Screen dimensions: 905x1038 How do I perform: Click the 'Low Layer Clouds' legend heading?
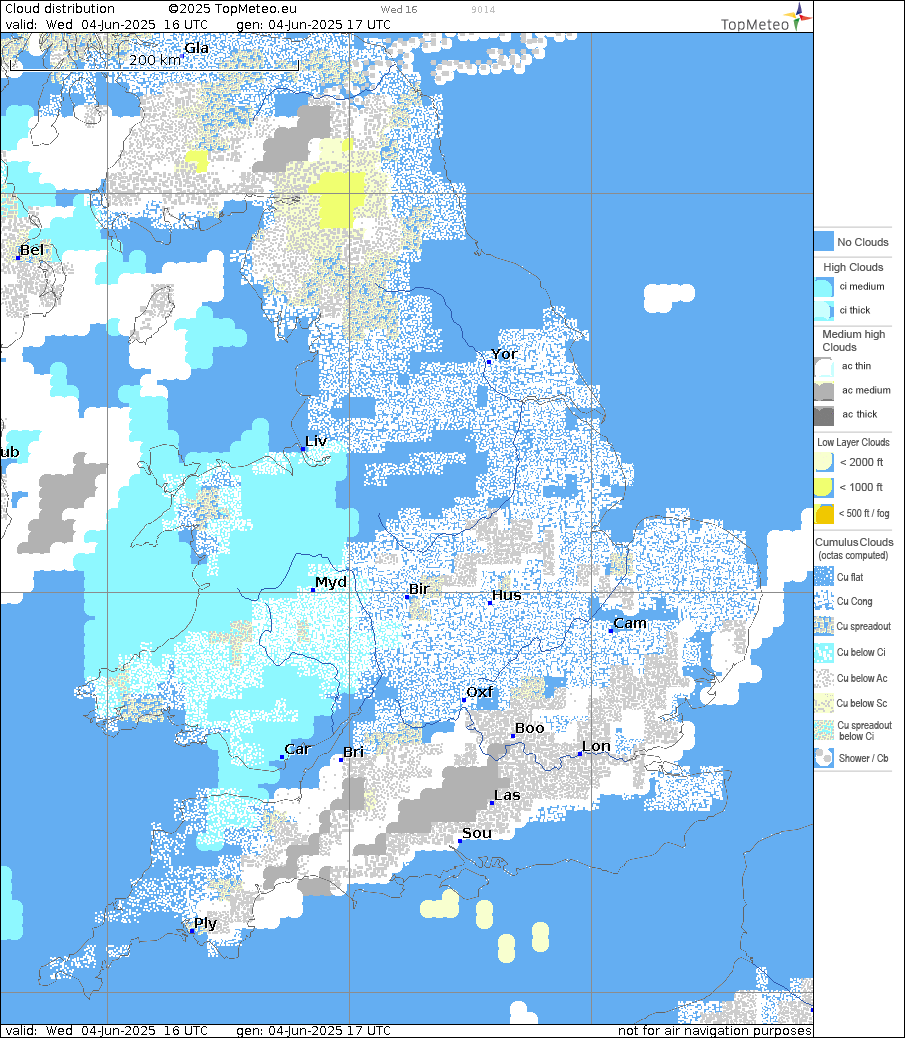pyautogui.click(x=853, y=442)
